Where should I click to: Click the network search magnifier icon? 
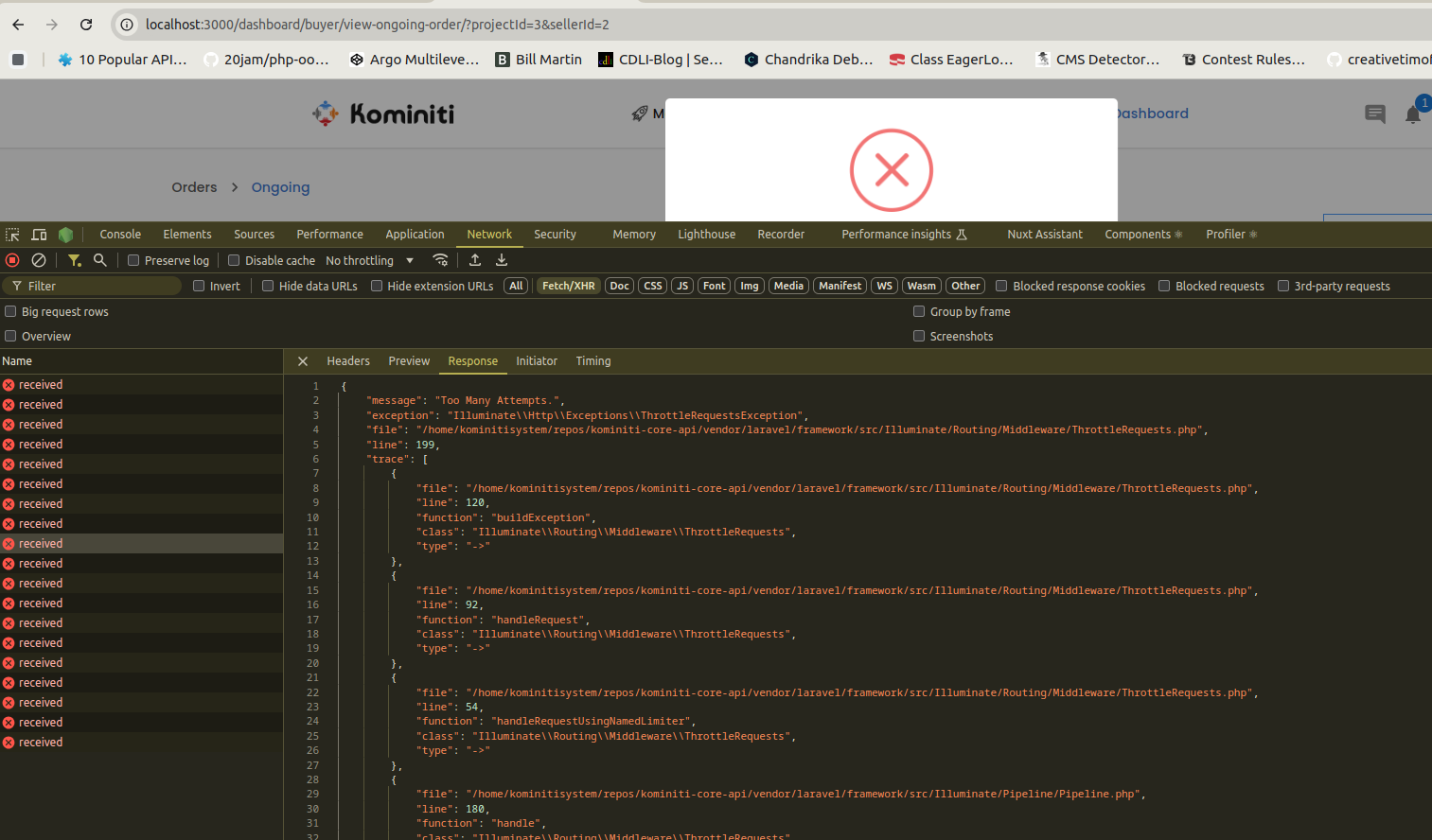click(99, 260)
